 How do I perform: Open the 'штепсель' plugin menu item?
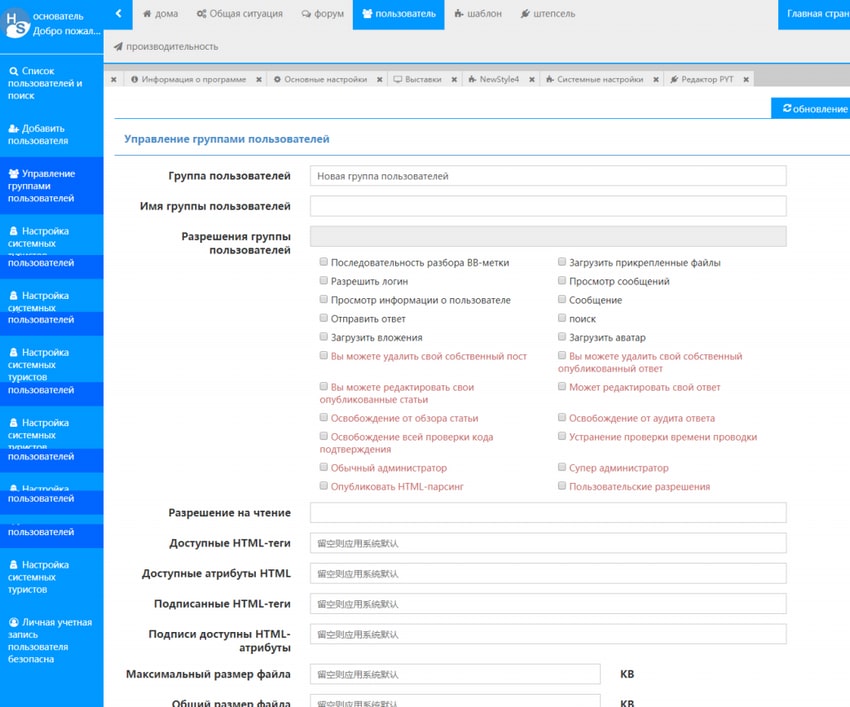[548, 14]
